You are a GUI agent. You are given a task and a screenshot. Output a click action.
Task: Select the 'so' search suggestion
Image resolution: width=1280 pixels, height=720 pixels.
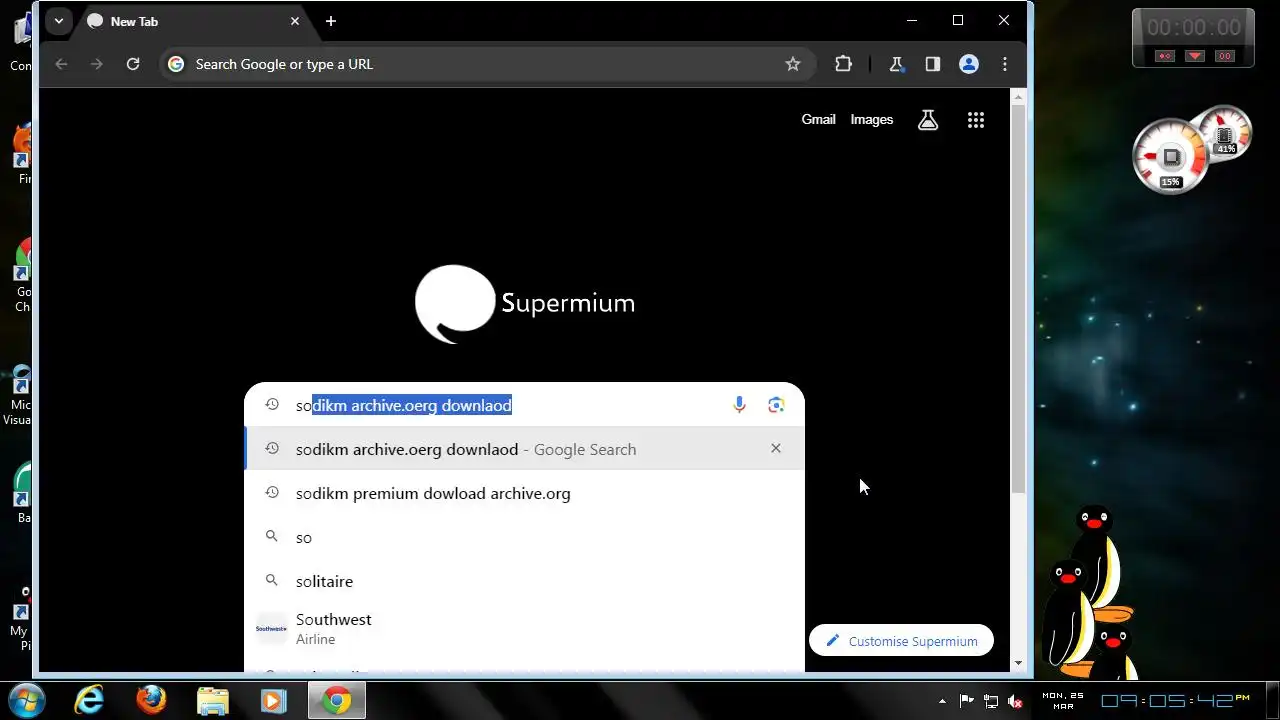coord(524,537)
